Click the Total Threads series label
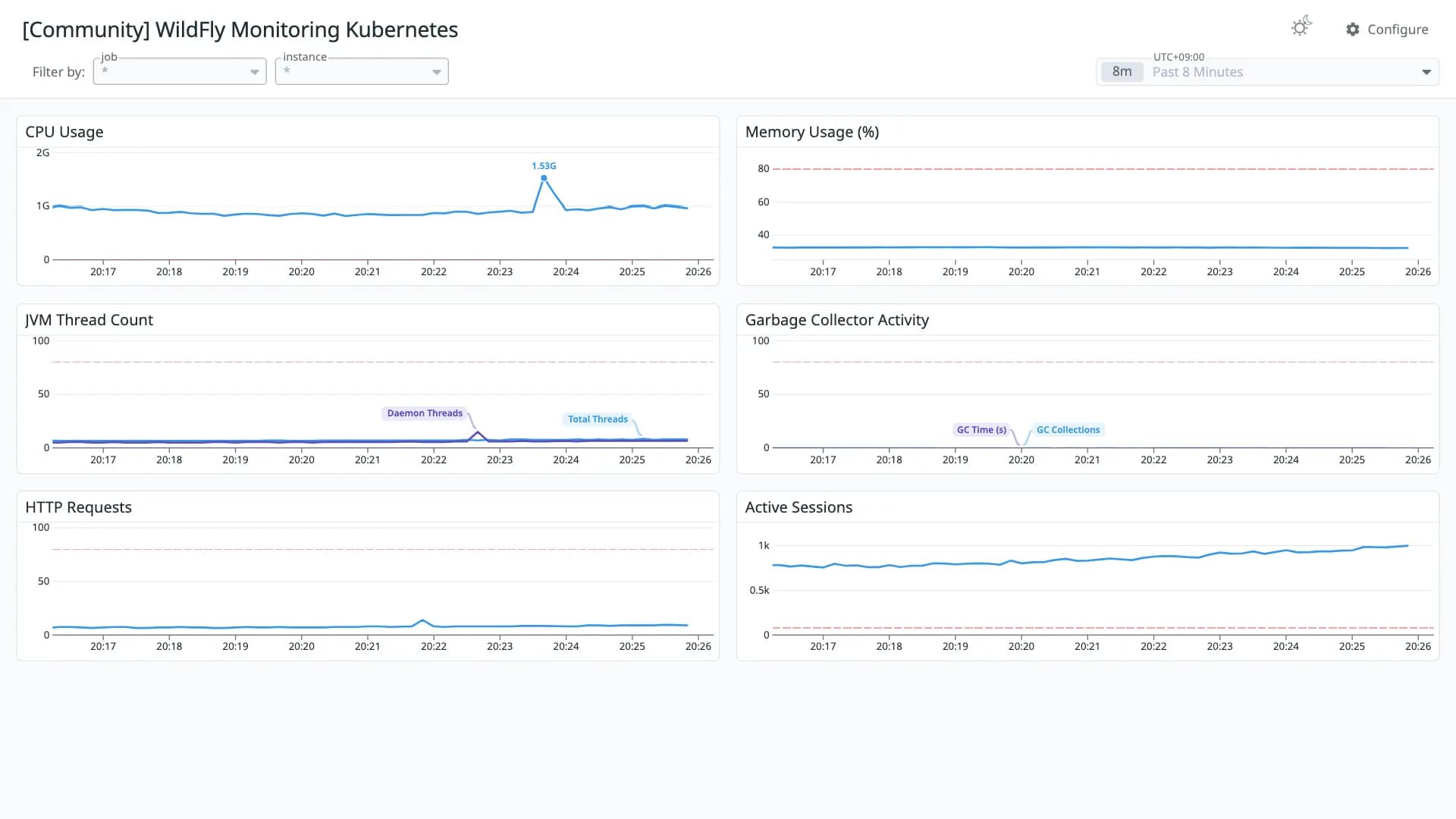1456x819 pixels. (598, 419)
